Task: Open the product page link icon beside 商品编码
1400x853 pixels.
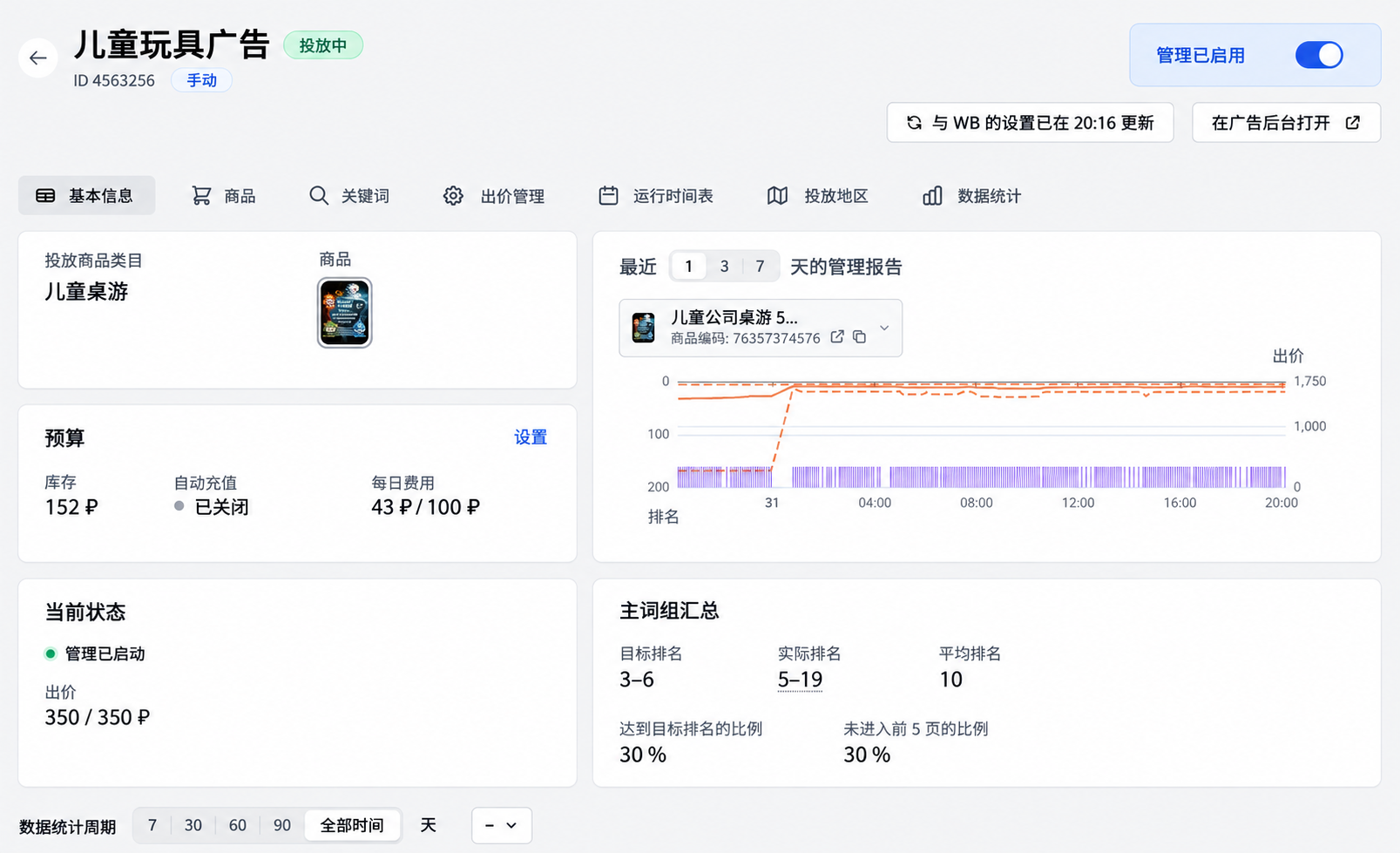Action: pos(837,337)
